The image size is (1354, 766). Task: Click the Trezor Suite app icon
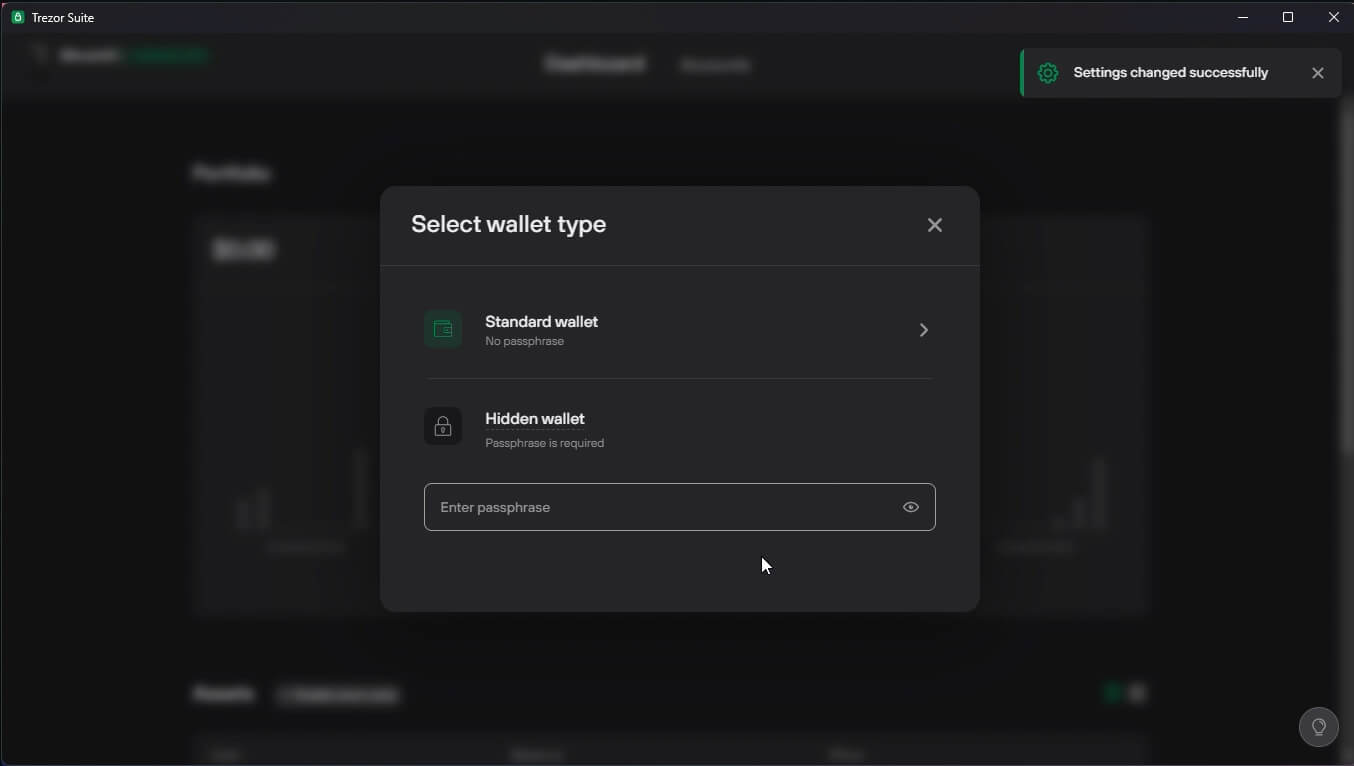[17, 17]
